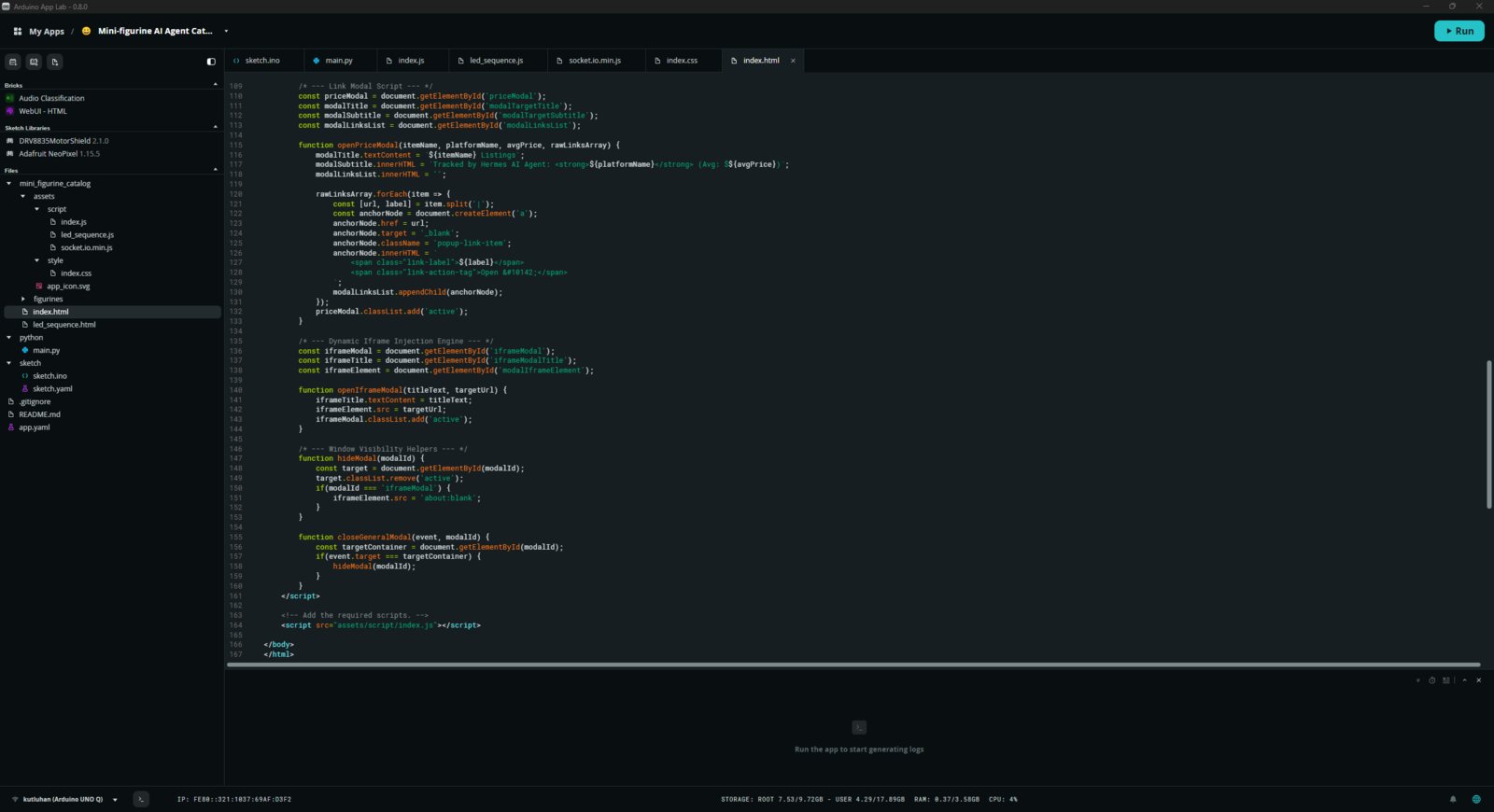The height and width of the screenshot is (812, 1494).
Task: Collapse the script folder
Action: (x=37, y=209)
